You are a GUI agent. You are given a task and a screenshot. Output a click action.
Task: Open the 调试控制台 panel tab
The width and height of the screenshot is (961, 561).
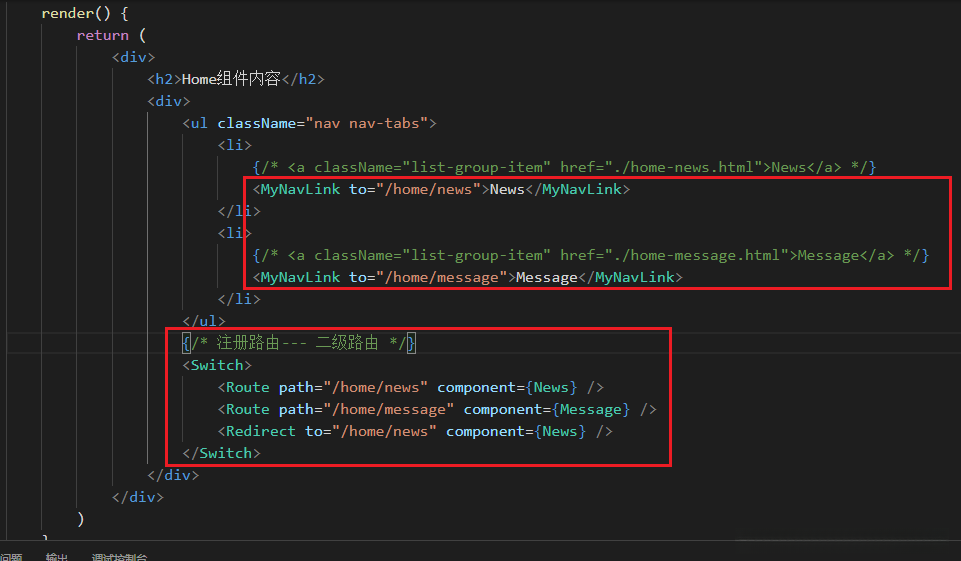[120, 557]
